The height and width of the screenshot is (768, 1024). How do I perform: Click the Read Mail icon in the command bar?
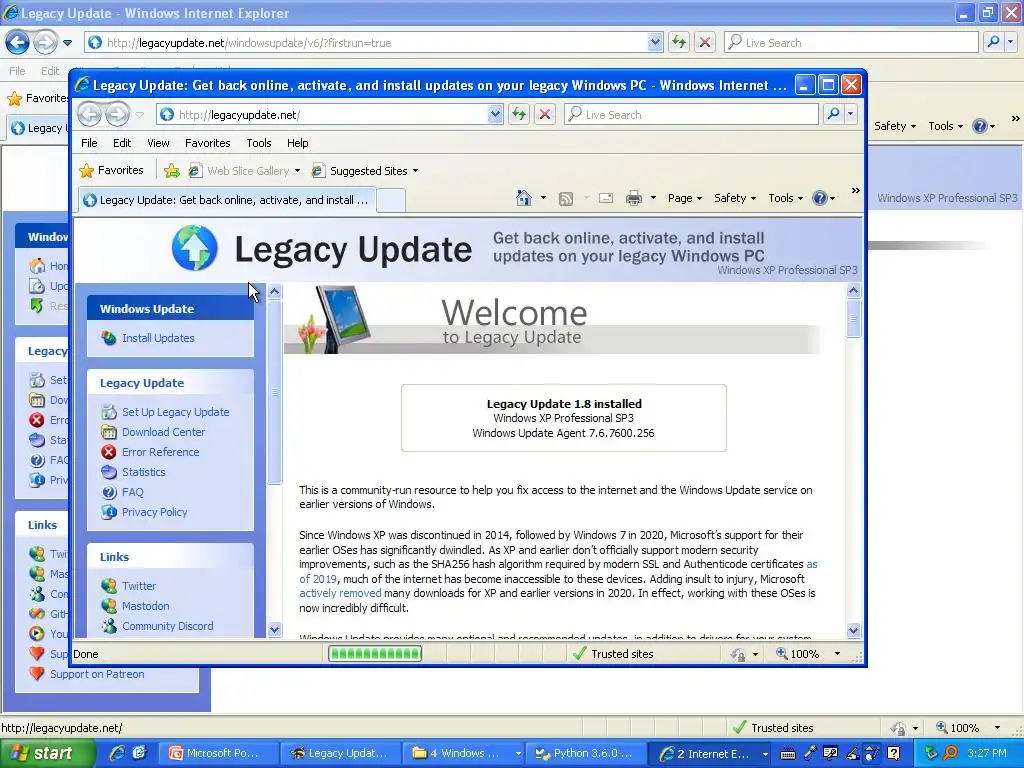(x=606, y=198)
